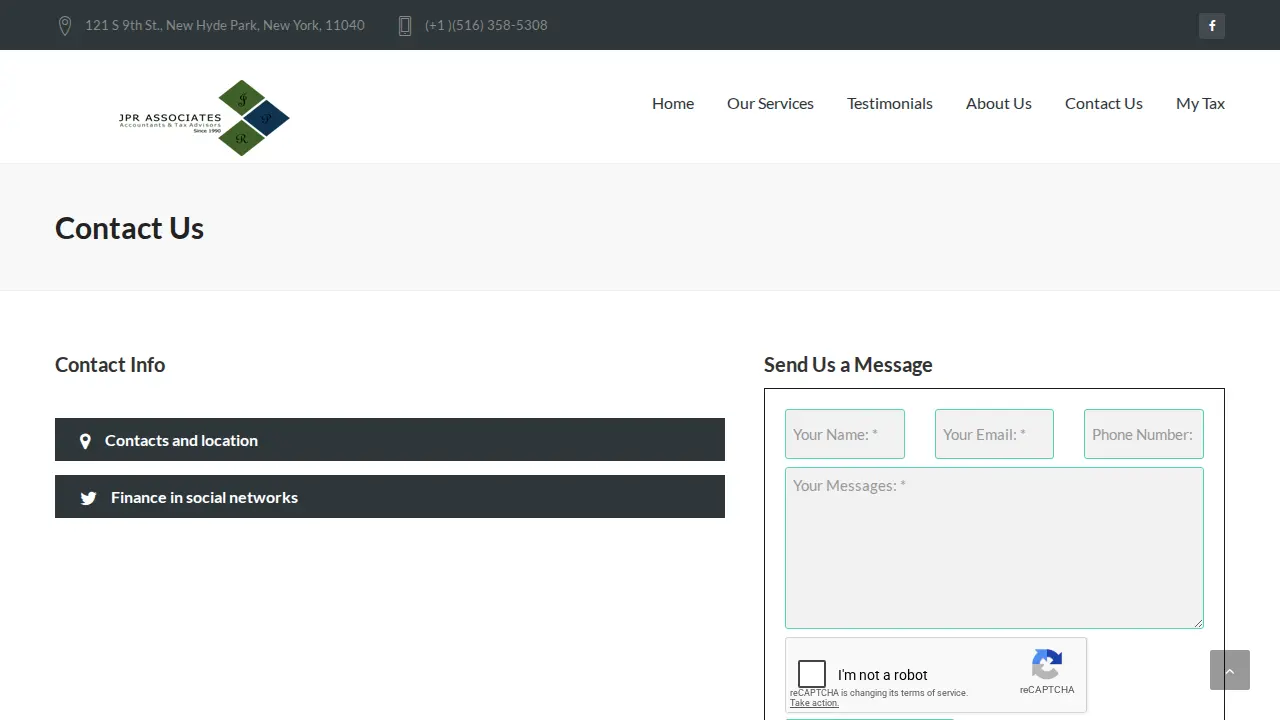Check the I'm not a robot box
This screenshot has height=720, width=1280.
[812, 674]
